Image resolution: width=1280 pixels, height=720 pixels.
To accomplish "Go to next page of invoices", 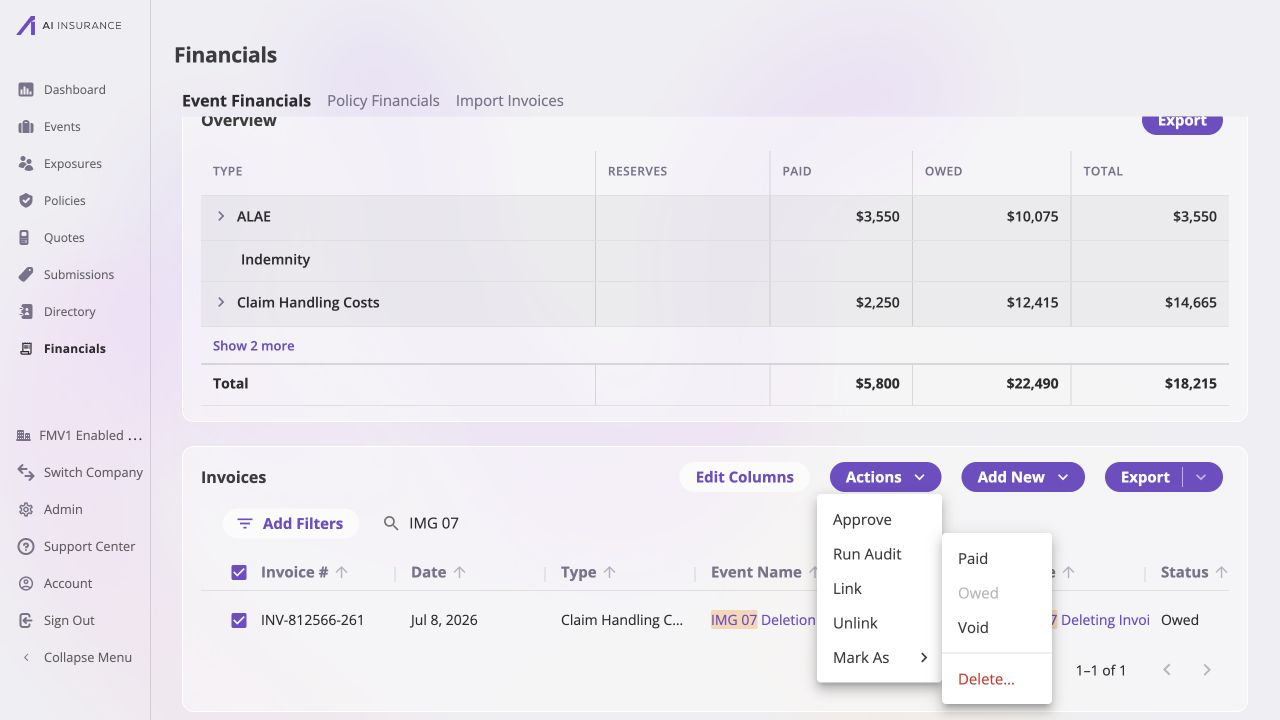I will tap(1207, 670).
